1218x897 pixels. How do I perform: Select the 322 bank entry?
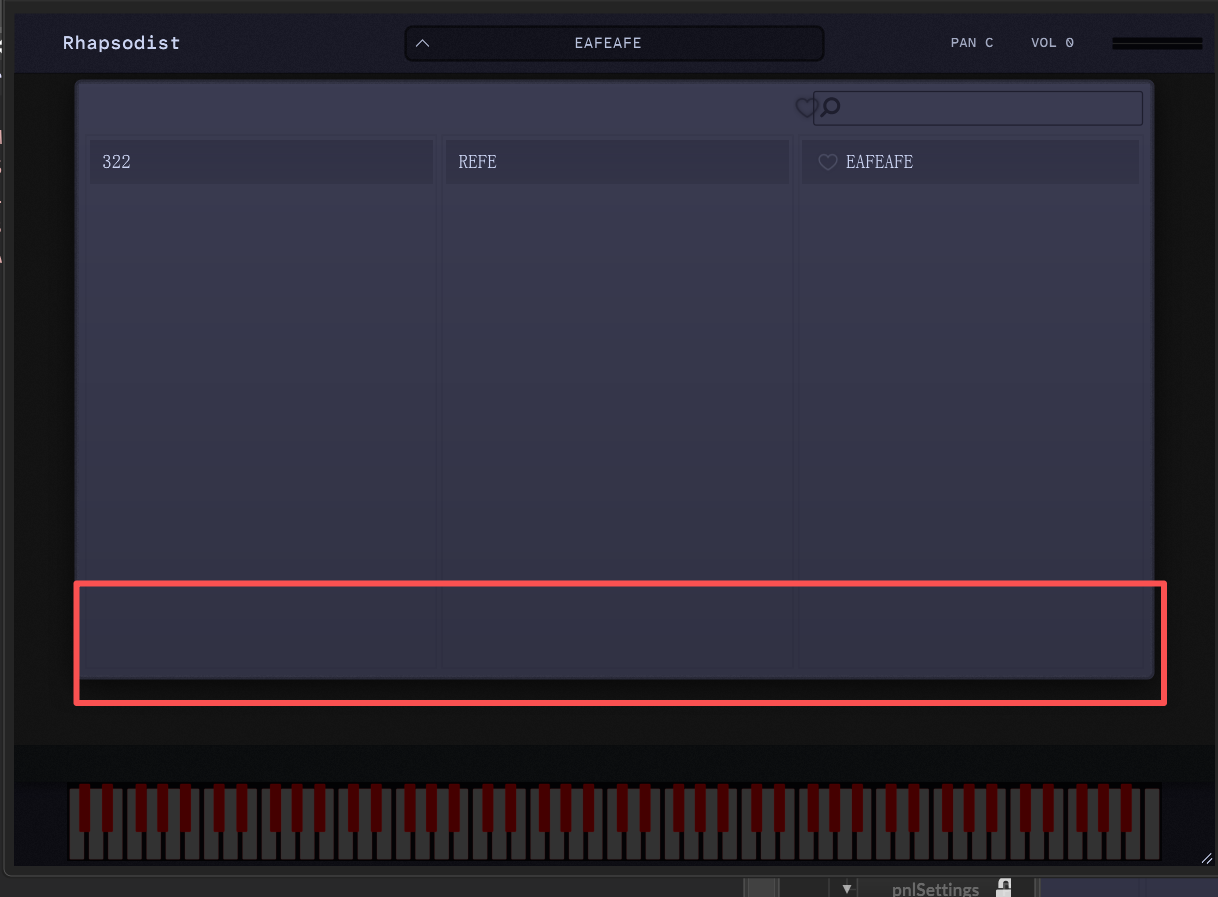click(261, 162)
